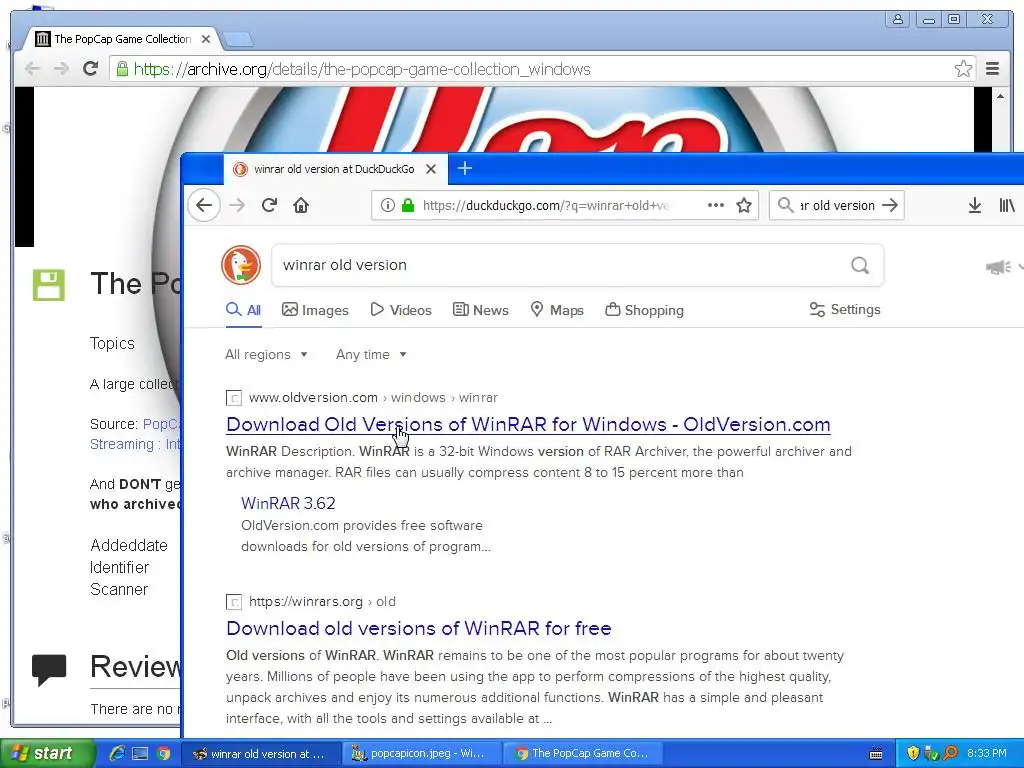Open Firefox page actions three-dot menu
Screen dimensions: 1024x768
click(716, 205)
